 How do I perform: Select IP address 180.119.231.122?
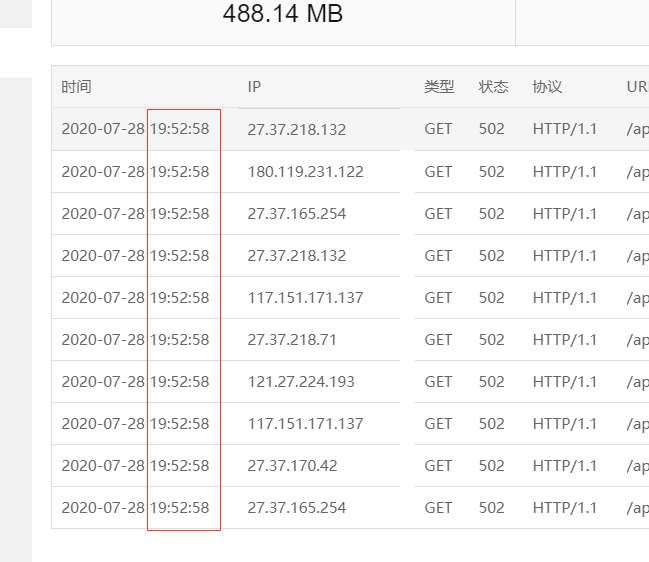(305, 172)
